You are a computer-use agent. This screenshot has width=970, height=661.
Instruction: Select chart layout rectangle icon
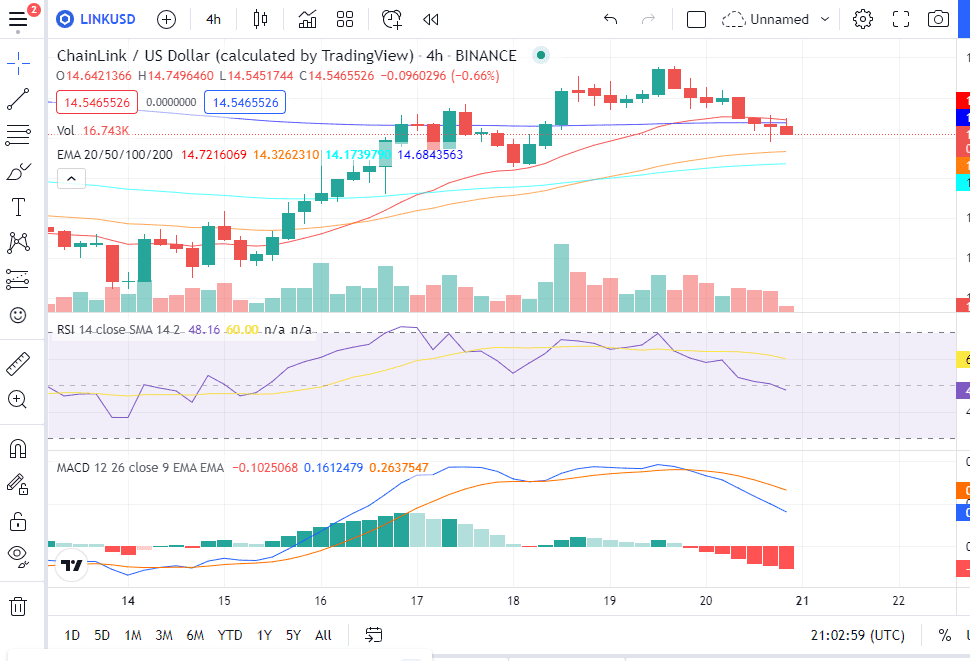[x=697, y=20]
